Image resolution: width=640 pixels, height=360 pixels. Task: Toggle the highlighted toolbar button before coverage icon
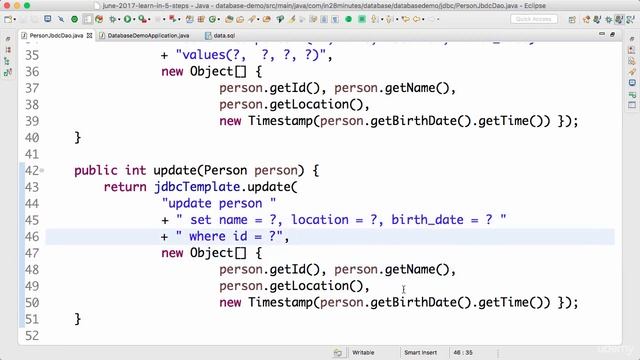click(x=87, y=19)
